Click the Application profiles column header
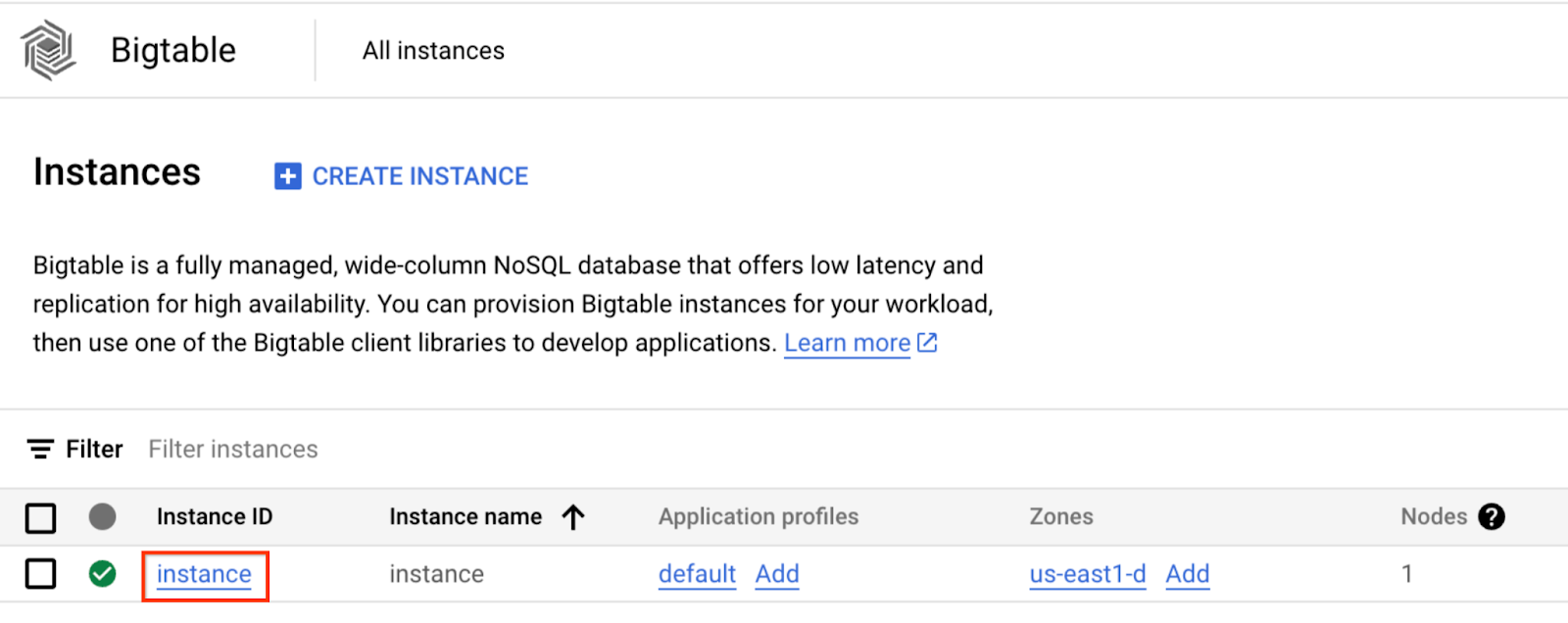 point(758,516)
